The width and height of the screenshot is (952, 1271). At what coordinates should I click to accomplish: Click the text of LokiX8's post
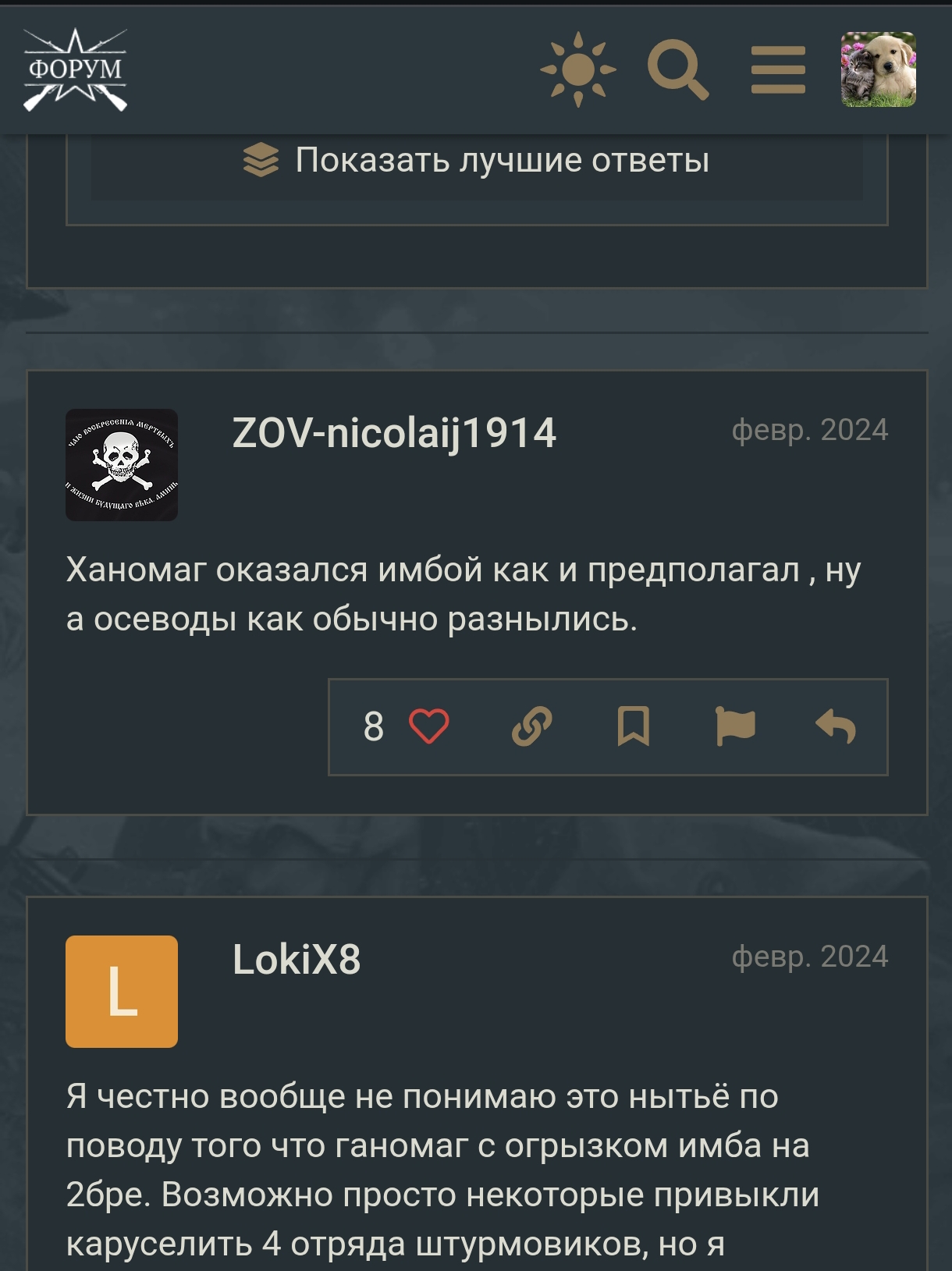pos(442,1170)
